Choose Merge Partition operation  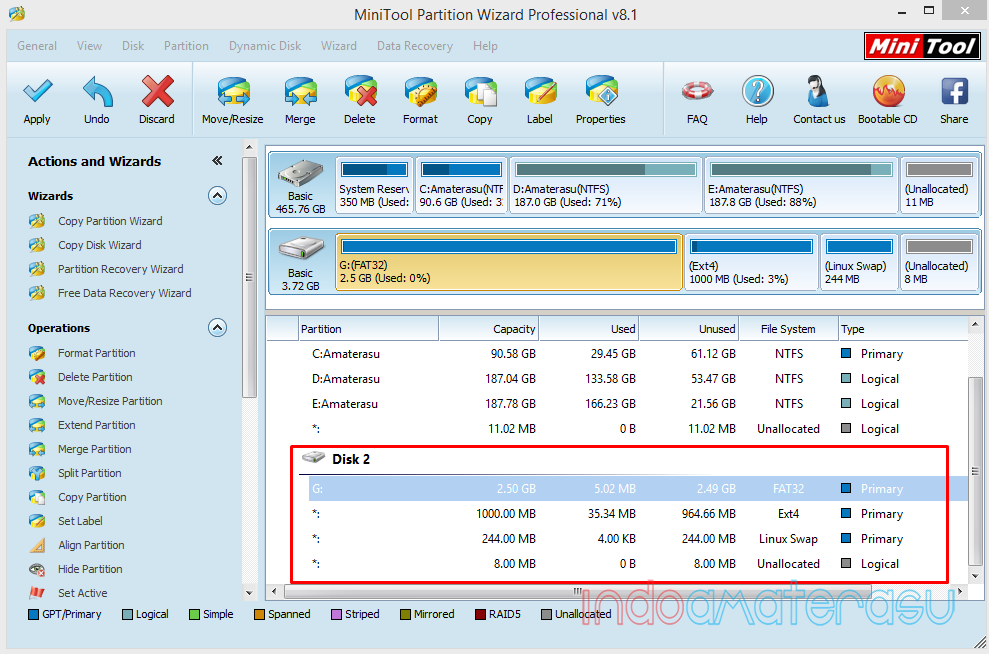[95, 449]
